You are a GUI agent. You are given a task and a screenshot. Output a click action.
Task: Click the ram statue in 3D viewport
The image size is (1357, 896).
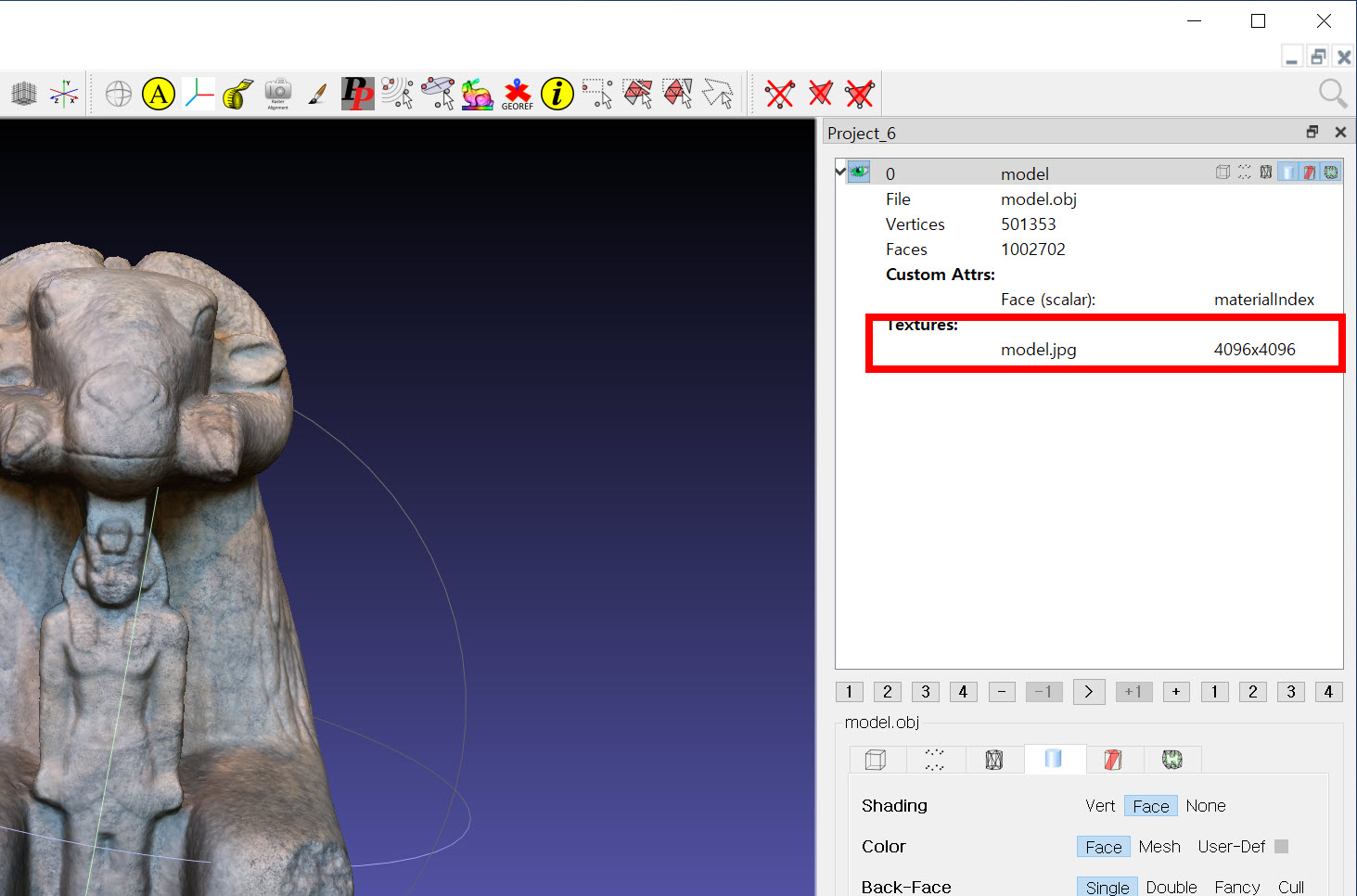pos(139,566)
